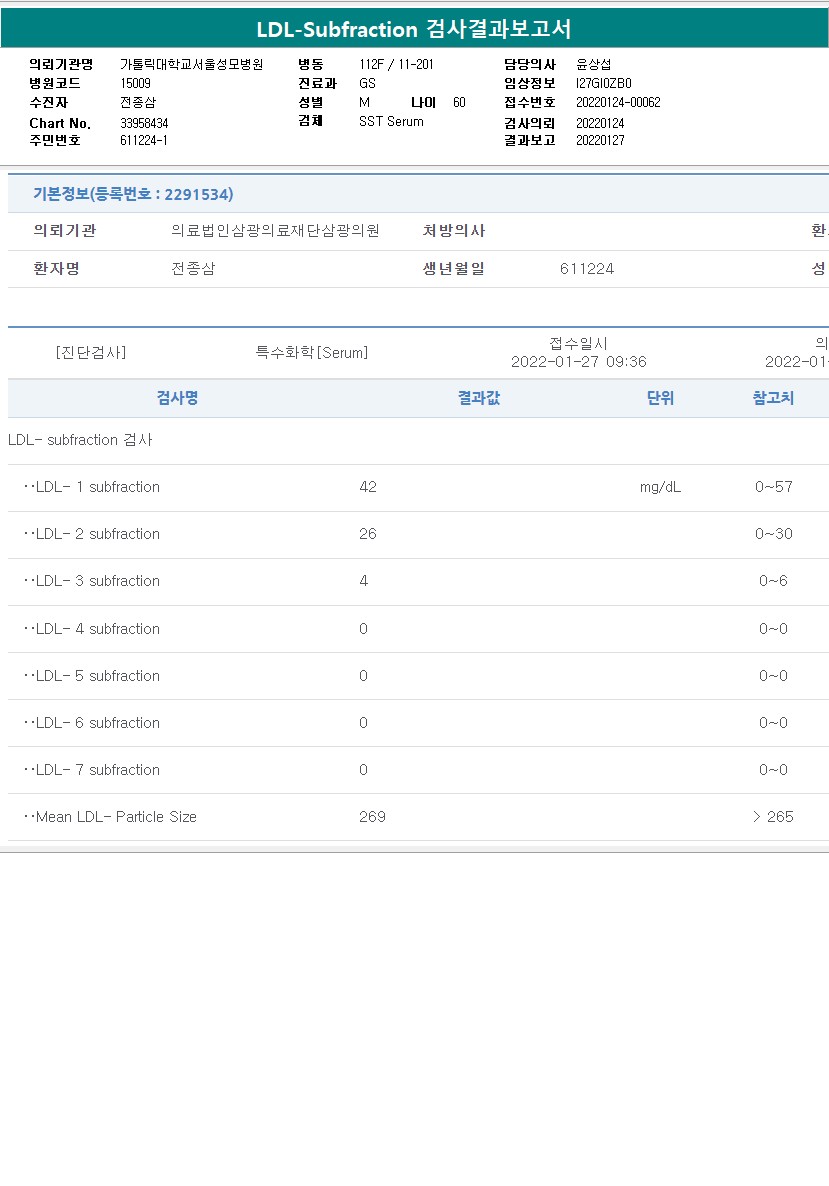Viewport: 829px width, 1186px height.
Task: Click the 참고치 column header
Action: pos(773,398)
